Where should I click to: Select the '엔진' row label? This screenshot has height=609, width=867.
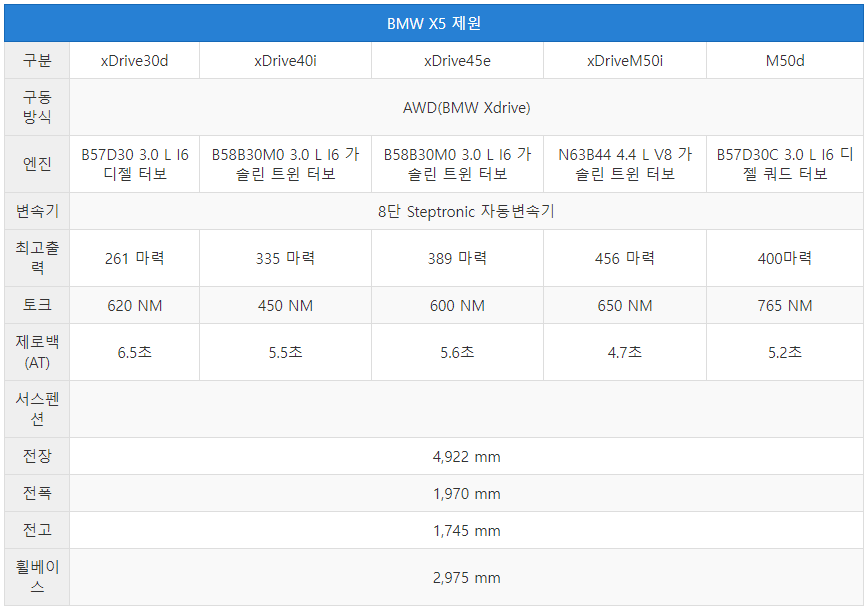pos(37,164)
